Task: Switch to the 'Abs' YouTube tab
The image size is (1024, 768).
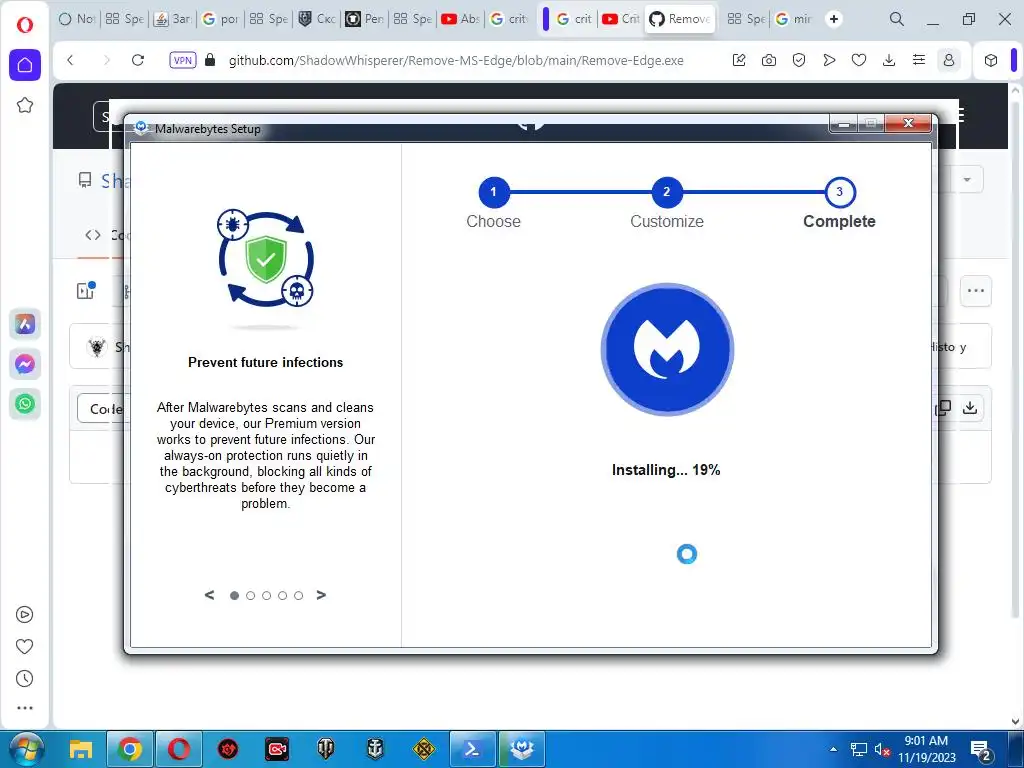Action: [x=461, y=19]
